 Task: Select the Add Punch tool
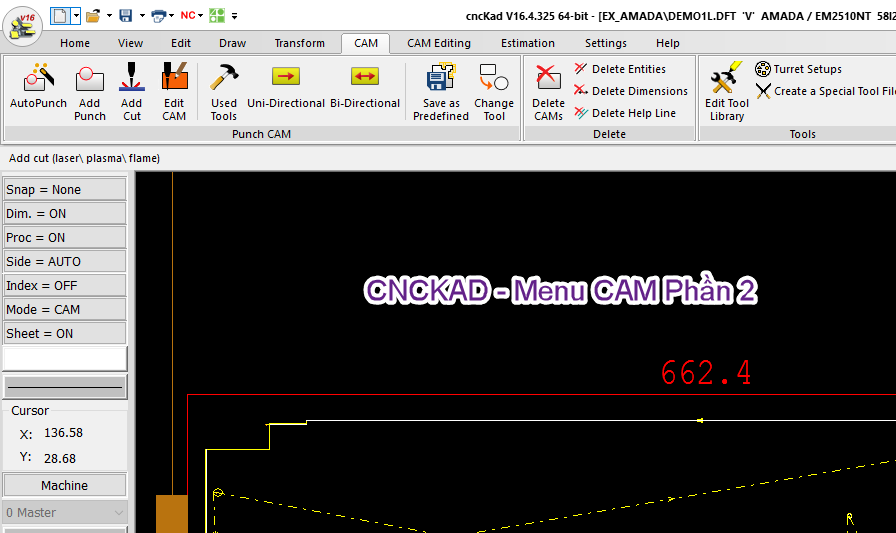click(90, 91)
